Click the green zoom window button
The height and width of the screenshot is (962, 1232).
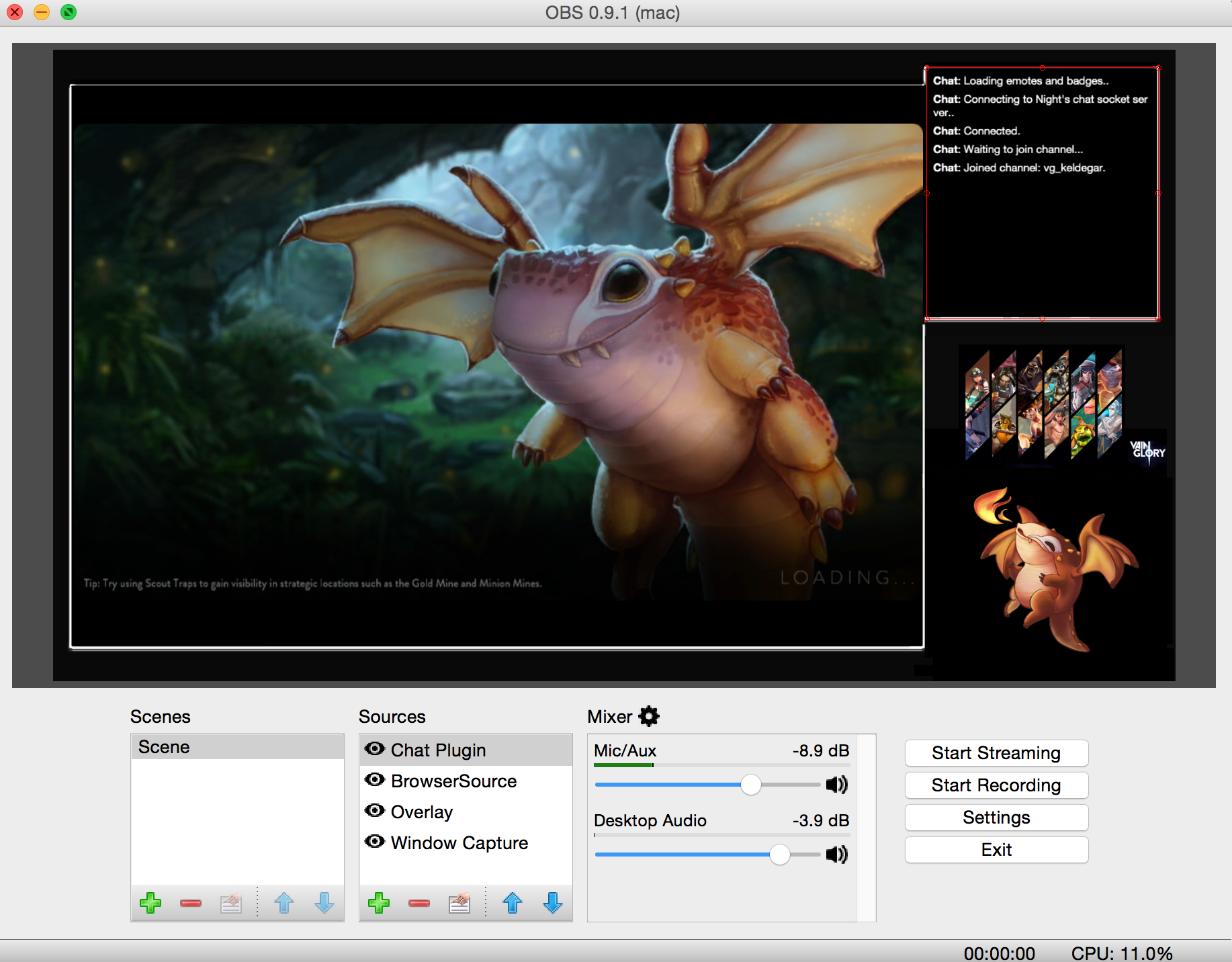click(69, 12)
